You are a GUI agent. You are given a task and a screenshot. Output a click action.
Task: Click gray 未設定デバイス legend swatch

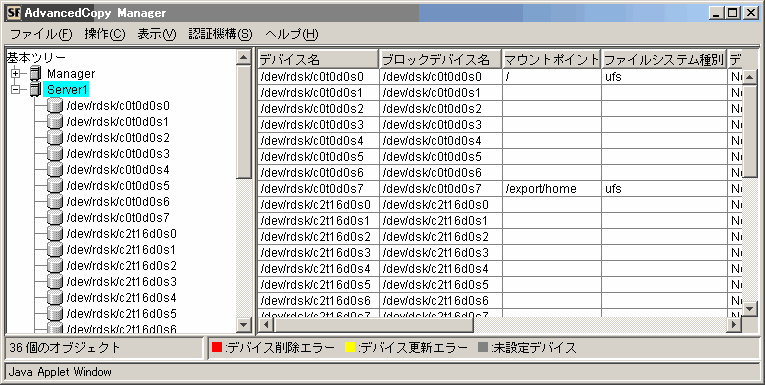point(483,347)
